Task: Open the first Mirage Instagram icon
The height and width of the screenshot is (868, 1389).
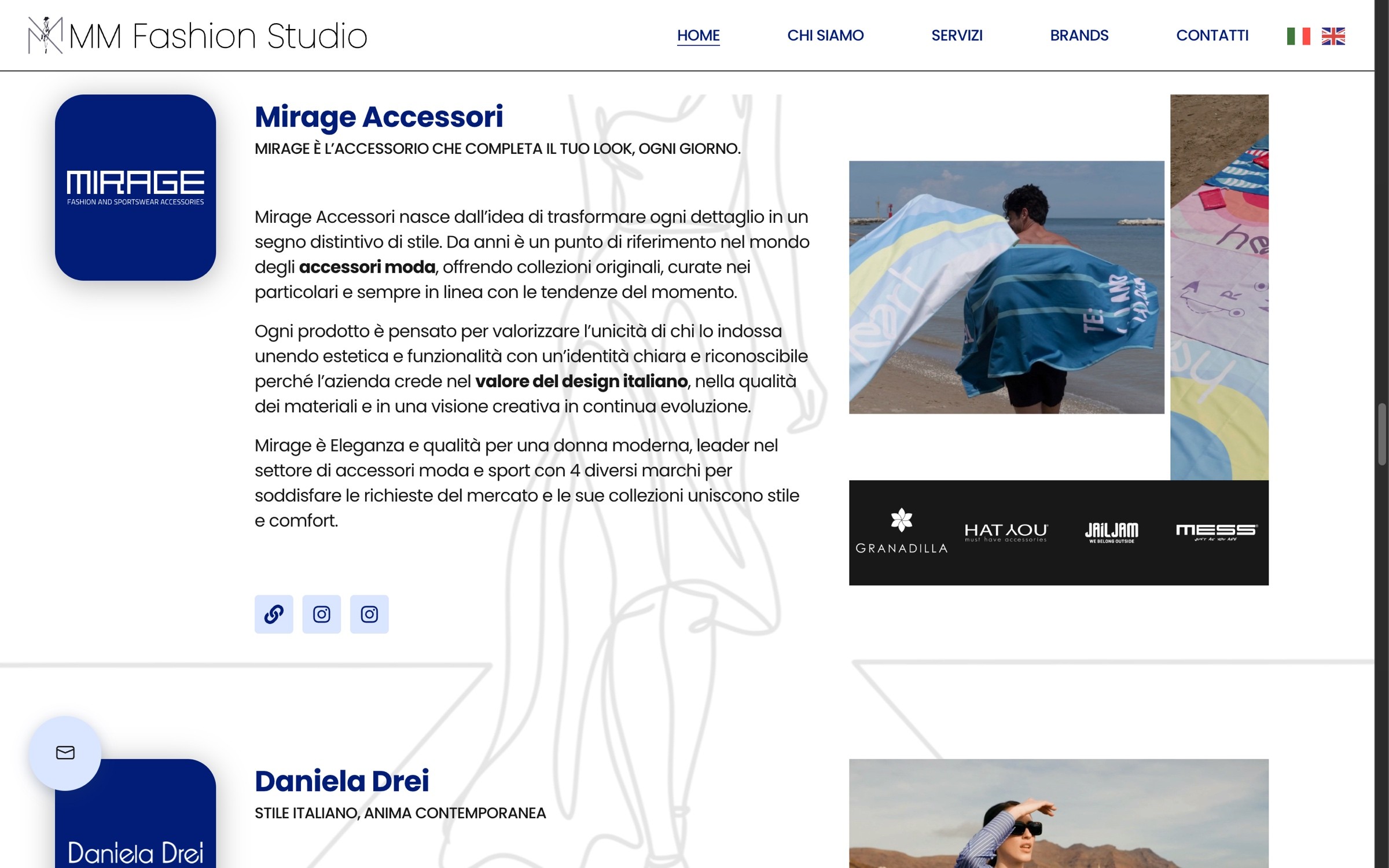Action: click(x=322, y=614)
